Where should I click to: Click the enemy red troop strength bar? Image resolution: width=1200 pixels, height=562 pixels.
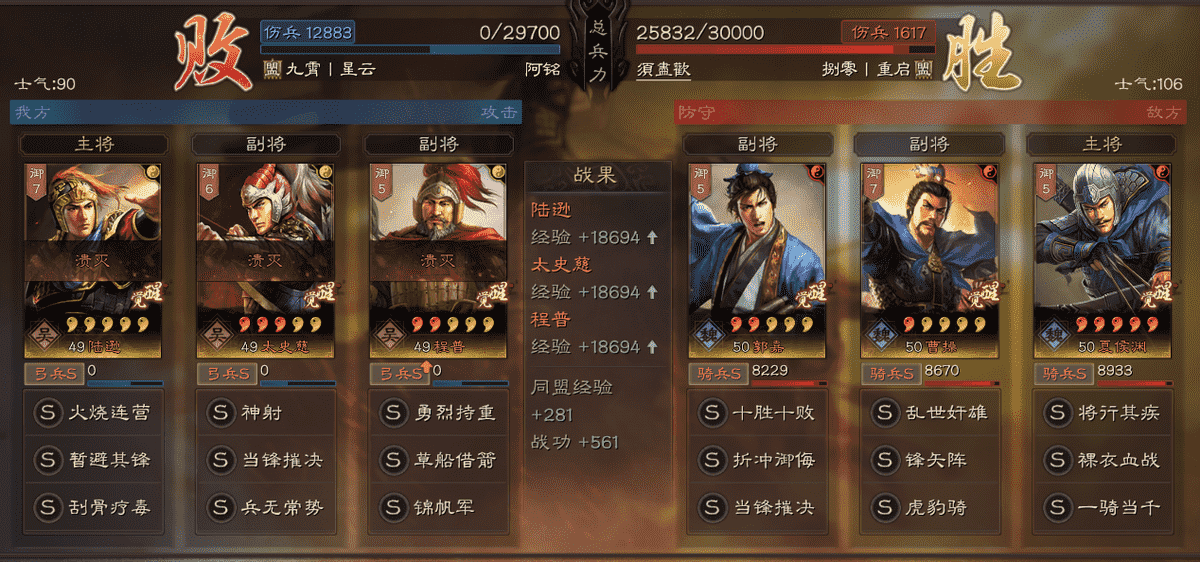point(786,49)
